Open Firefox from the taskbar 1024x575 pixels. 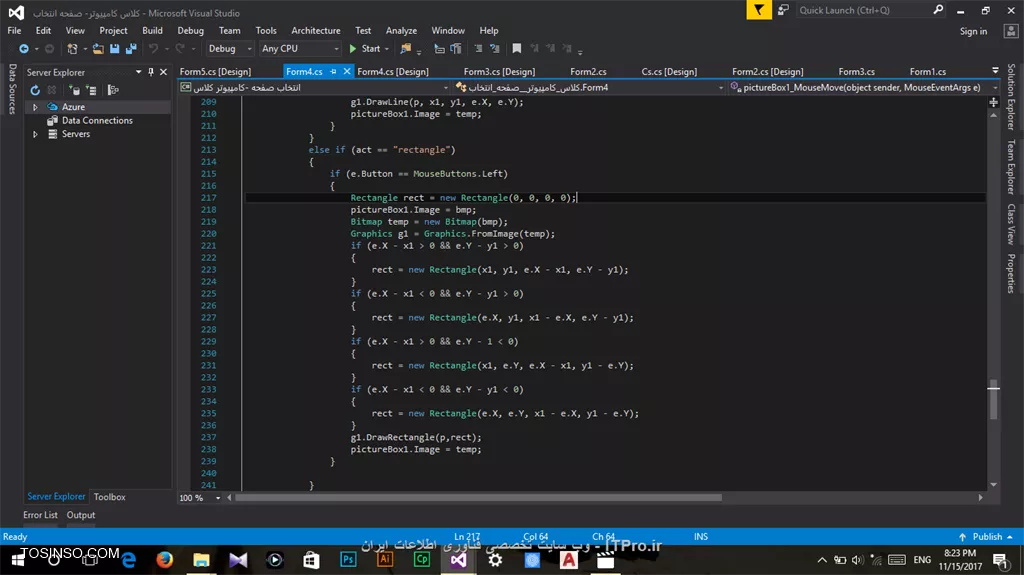tap(165, 560)
